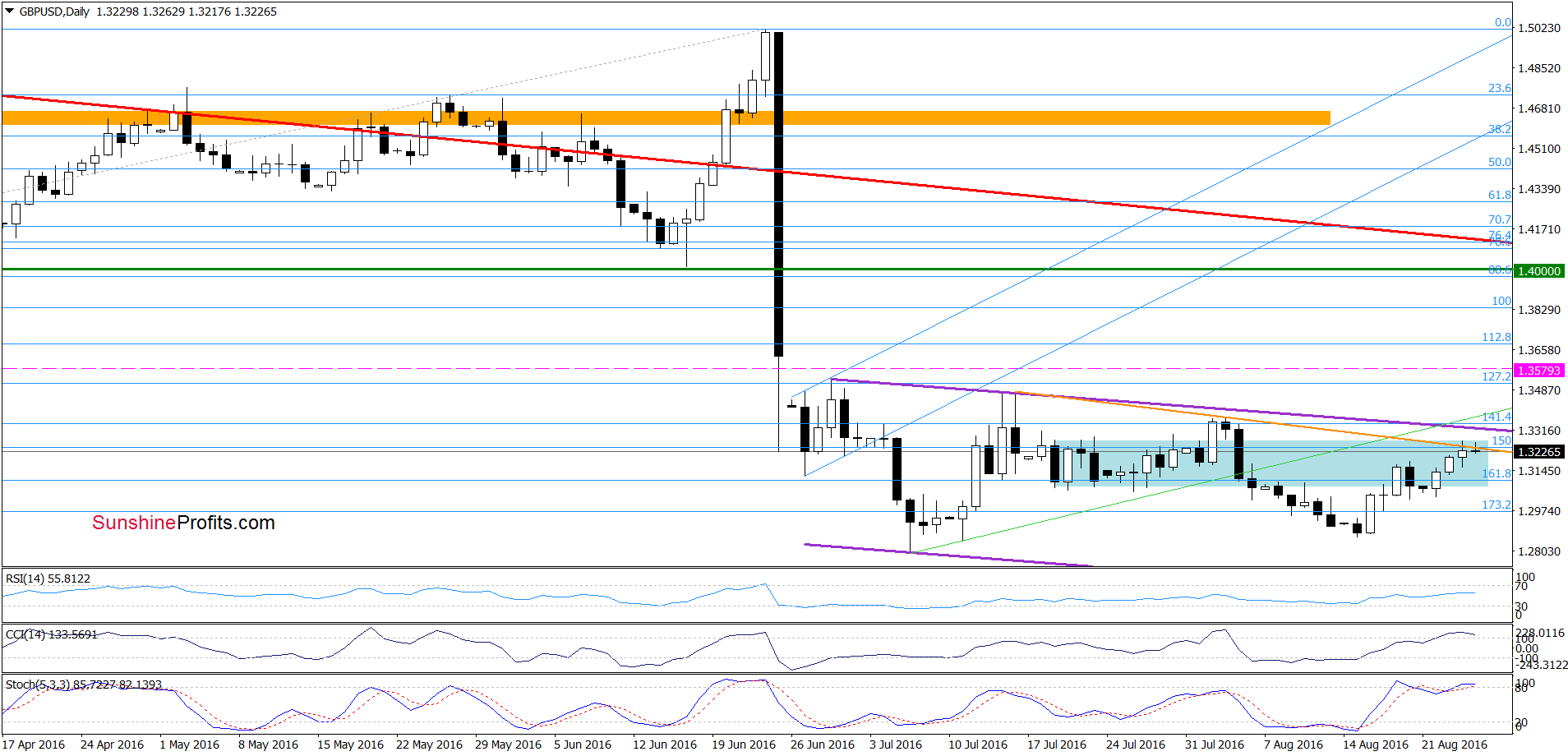1568x756 pixels.
Task: Click the Stoch(5,3,3) indicator label
Action: pyautogui.click(x=84, y=684)
